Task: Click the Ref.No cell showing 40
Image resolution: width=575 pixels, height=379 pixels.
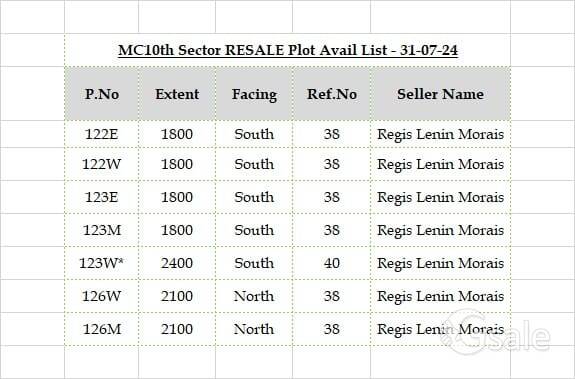Action: [332, 263]
